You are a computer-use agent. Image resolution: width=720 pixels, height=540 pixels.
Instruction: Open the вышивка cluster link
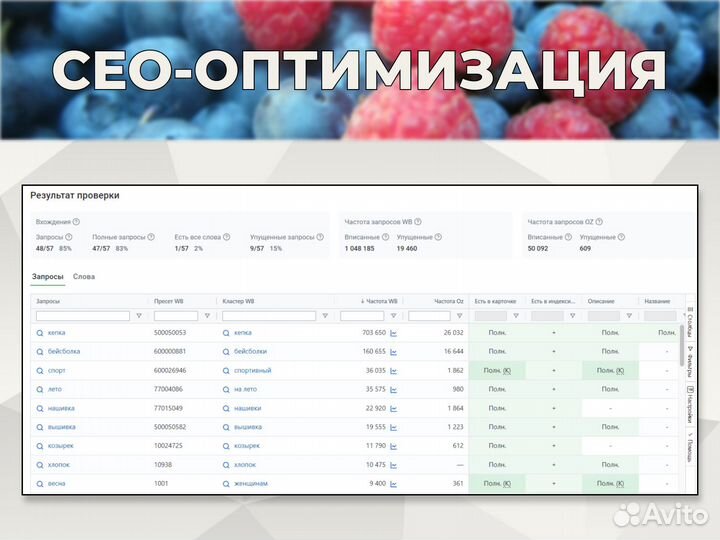click(x=248, y=427)
